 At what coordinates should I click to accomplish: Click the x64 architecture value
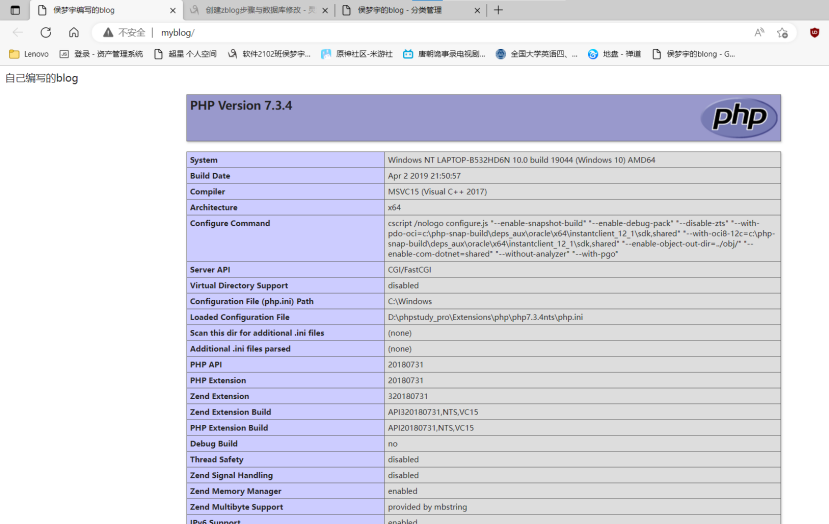394,207
